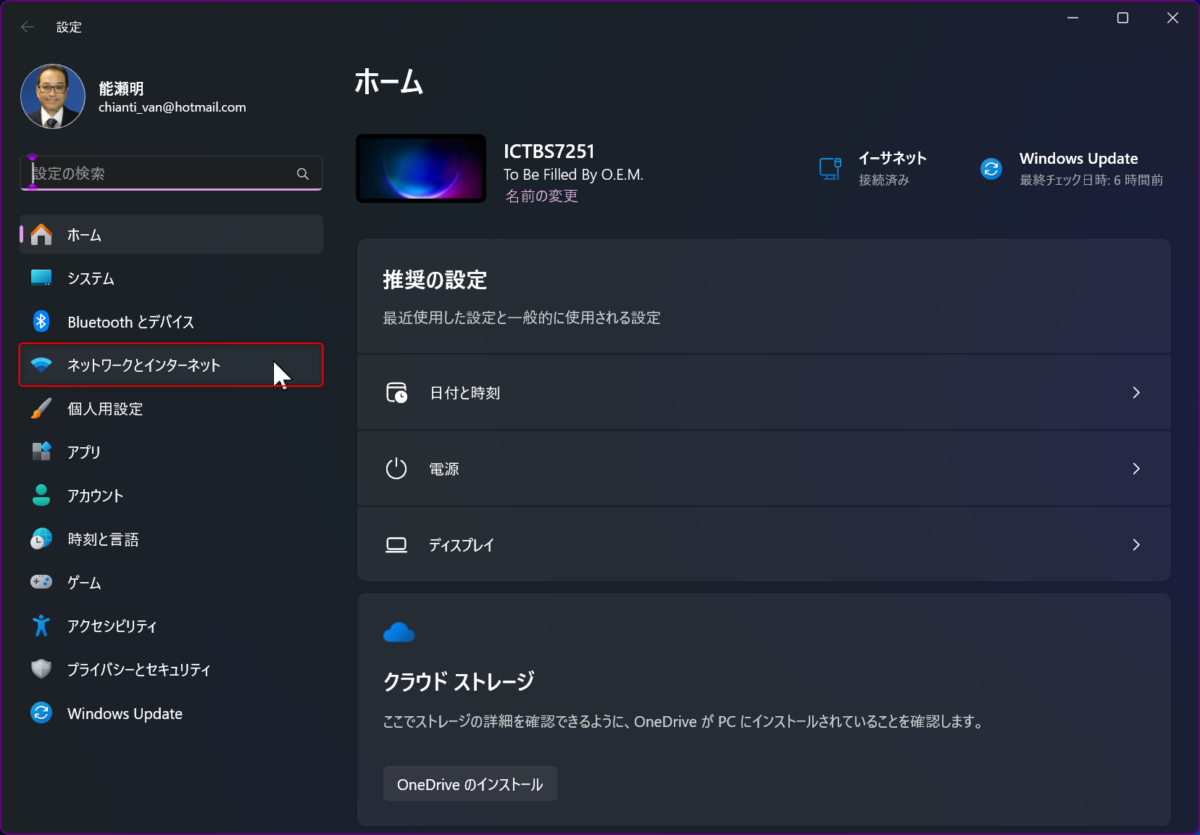Viewport: 1200px width, 835px height.
Task: Click the chianti_van@hotmail.com address
Action: coord(172,107)
